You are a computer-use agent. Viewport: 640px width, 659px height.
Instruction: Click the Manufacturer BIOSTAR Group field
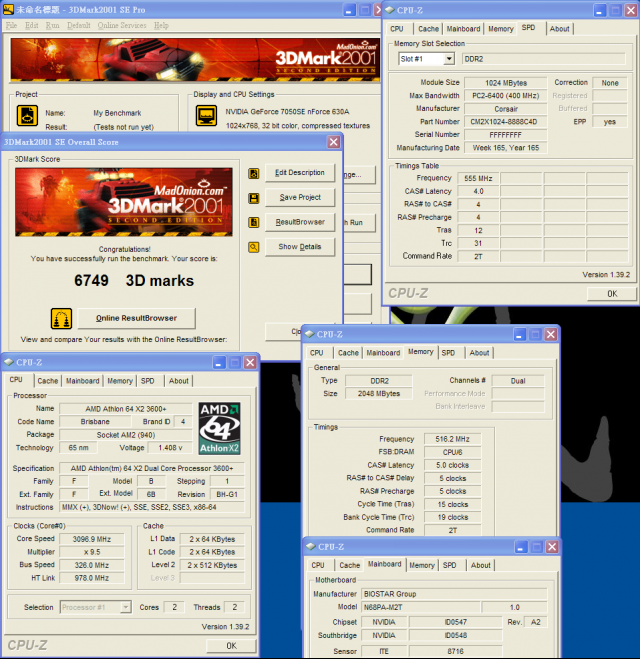(454, 594)
